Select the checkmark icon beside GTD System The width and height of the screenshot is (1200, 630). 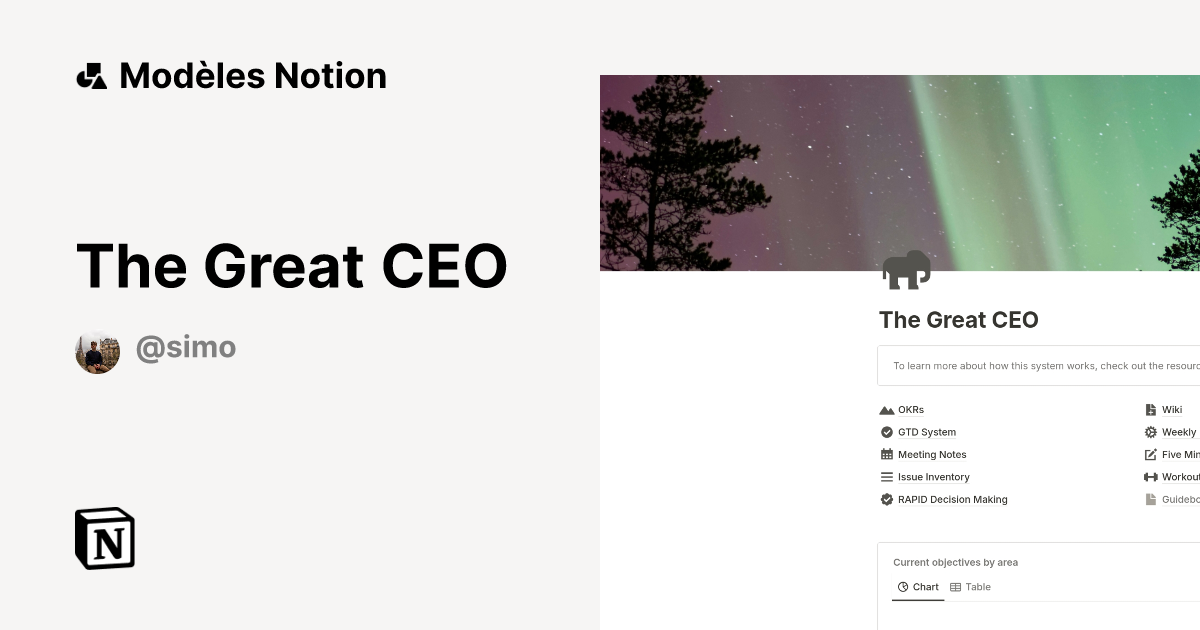(x=886, y=432)
